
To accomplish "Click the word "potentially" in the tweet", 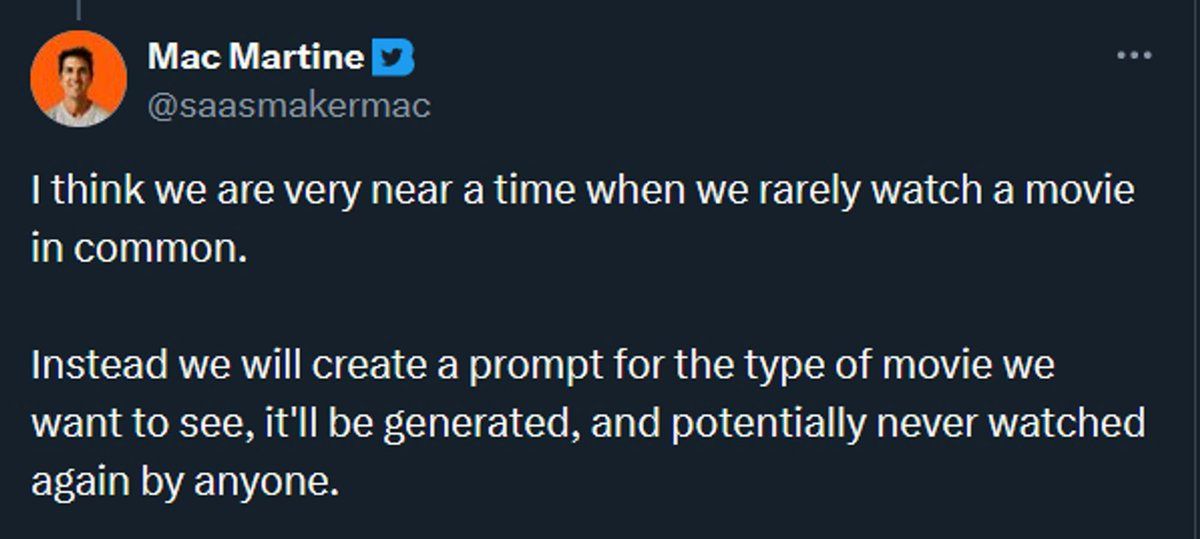I will coord(767,425).
